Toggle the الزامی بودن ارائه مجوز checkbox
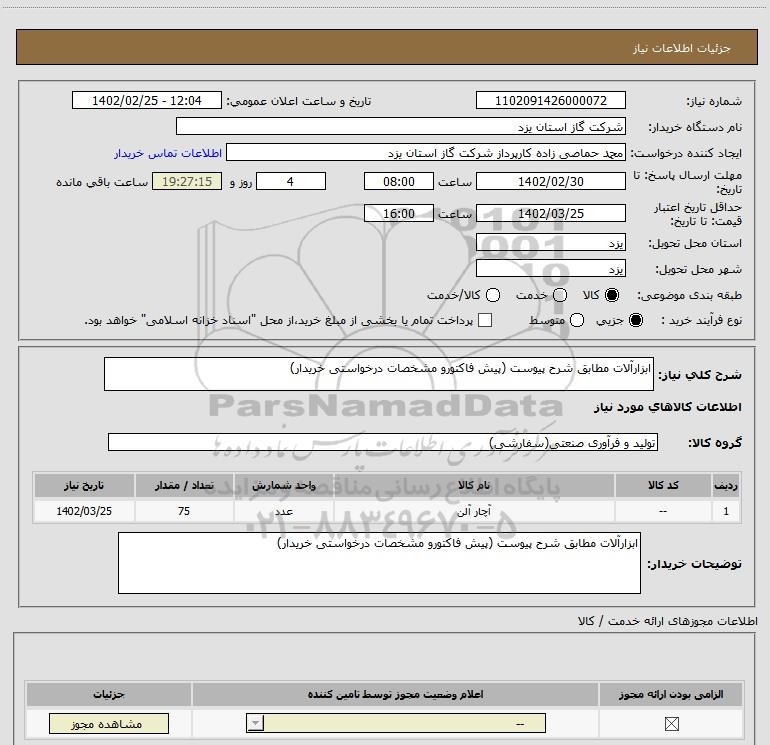Image resolution: width=770 pixels, height=745 pixels. [x=671, y=723]
